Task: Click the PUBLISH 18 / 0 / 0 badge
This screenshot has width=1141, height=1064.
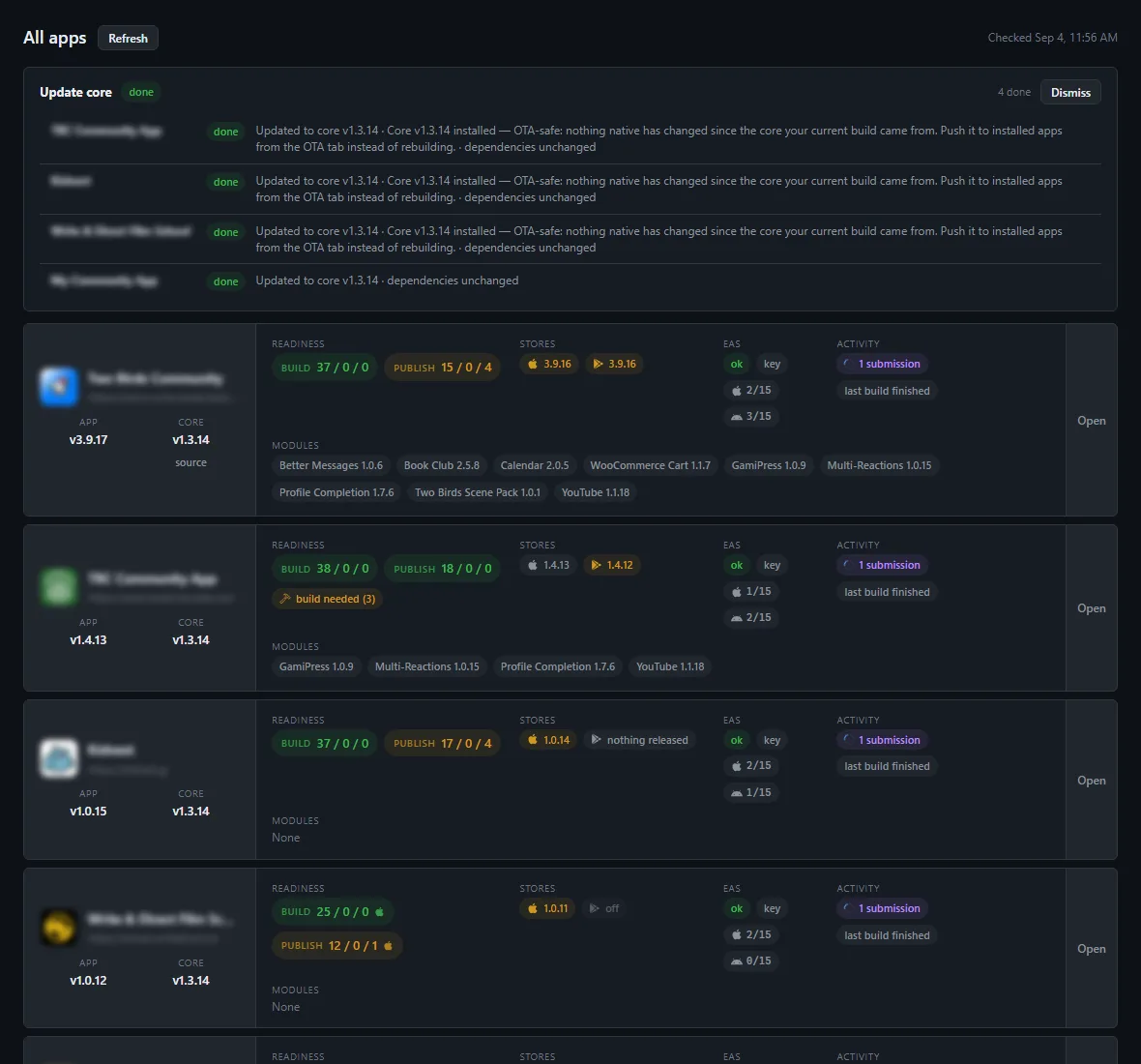Action: point(443,569)
